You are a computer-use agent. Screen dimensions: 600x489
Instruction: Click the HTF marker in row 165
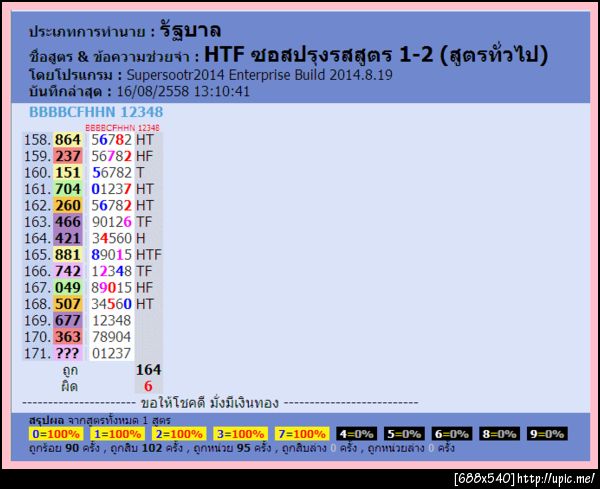(x=149, y=255)
